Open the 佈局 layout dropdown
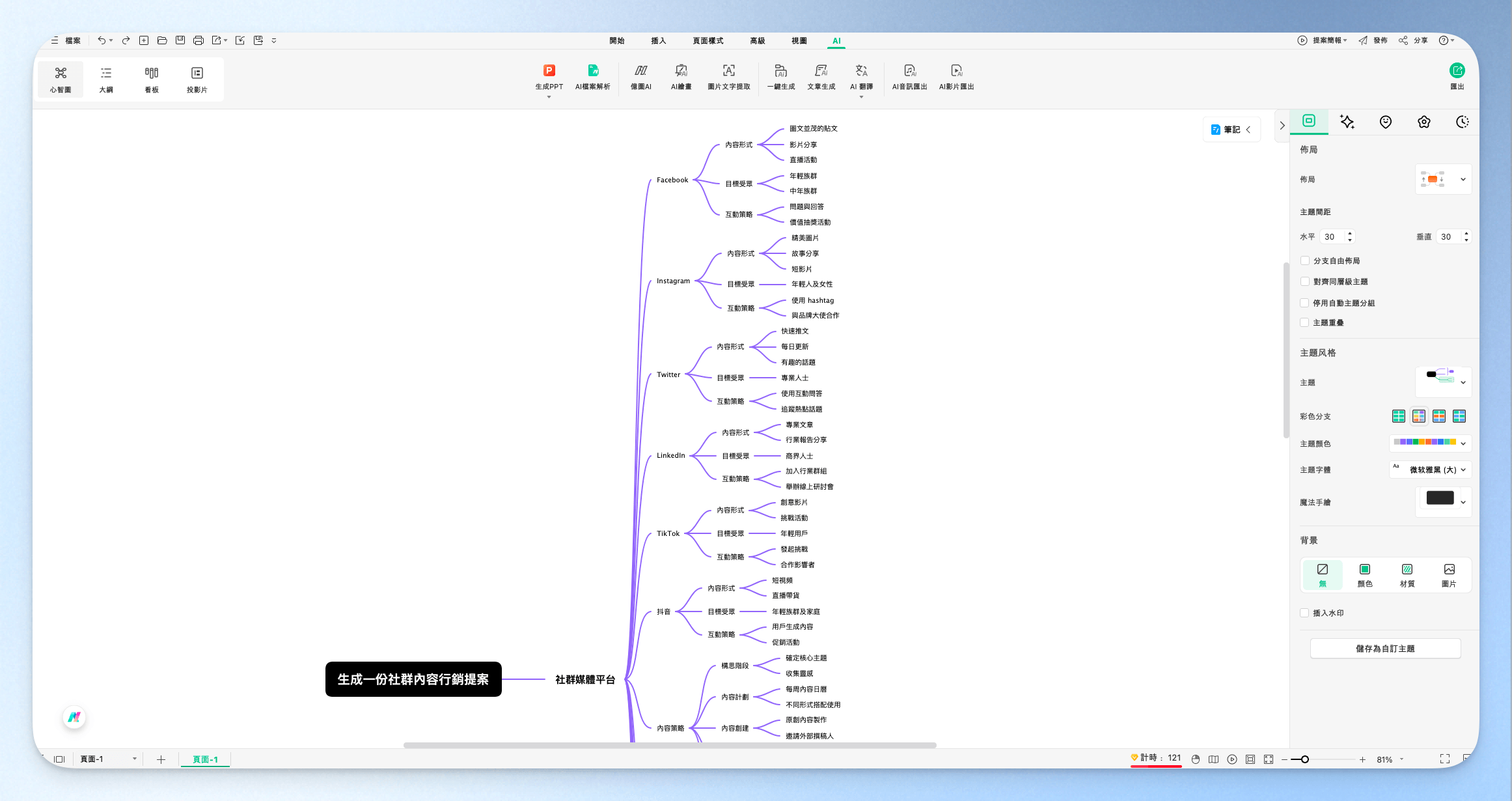Image resolution: width=1512 pixels, height=801 pixels. 1443,179
